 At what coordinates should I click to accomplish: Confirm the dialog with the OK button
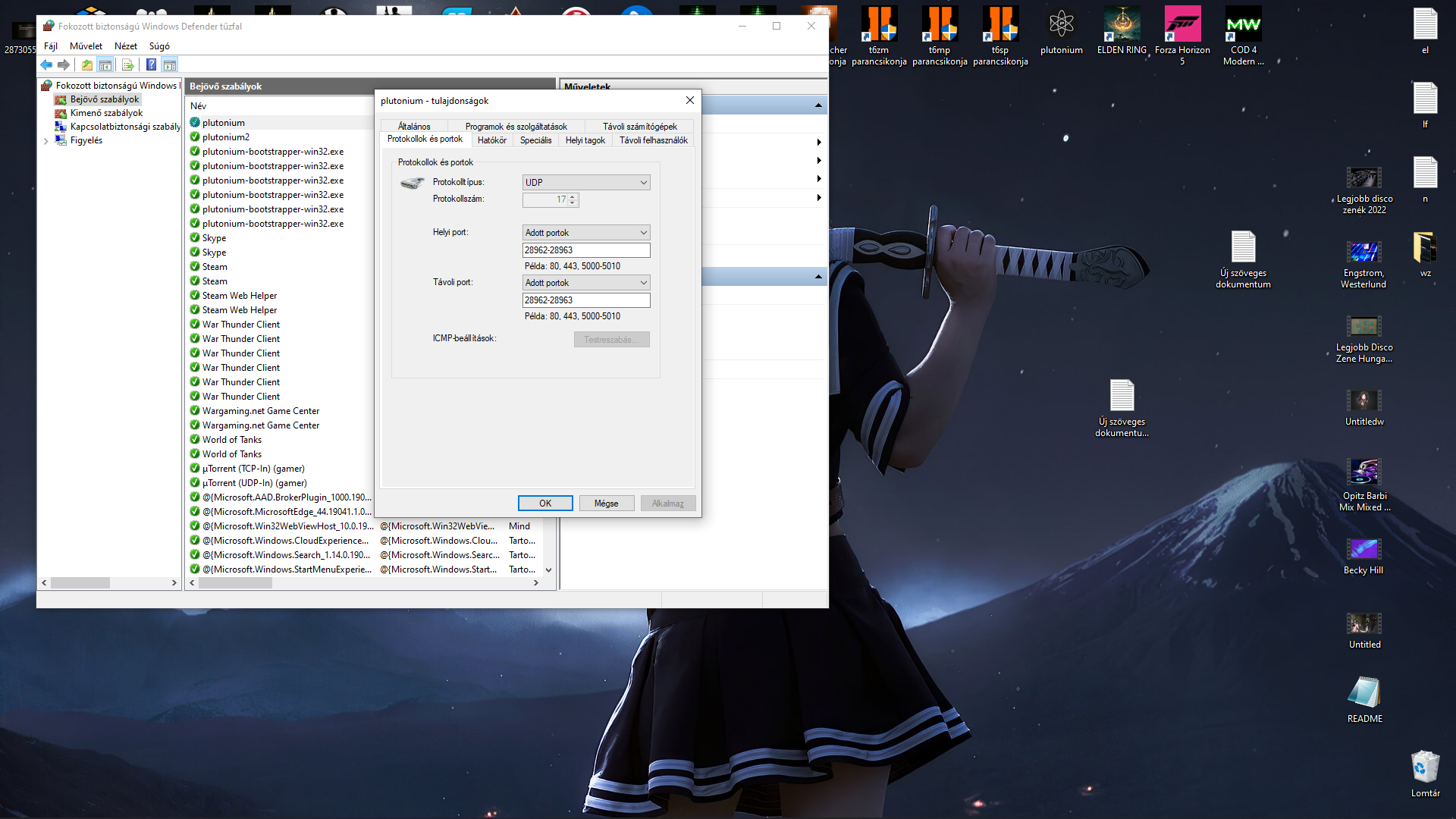[545, 504]
